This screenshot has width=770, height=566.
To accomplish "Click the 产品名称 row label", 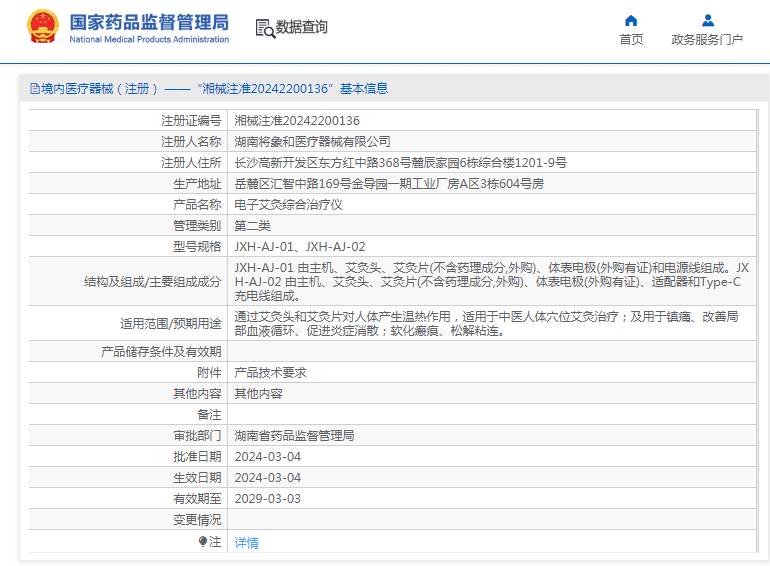I will pos(197,205).
